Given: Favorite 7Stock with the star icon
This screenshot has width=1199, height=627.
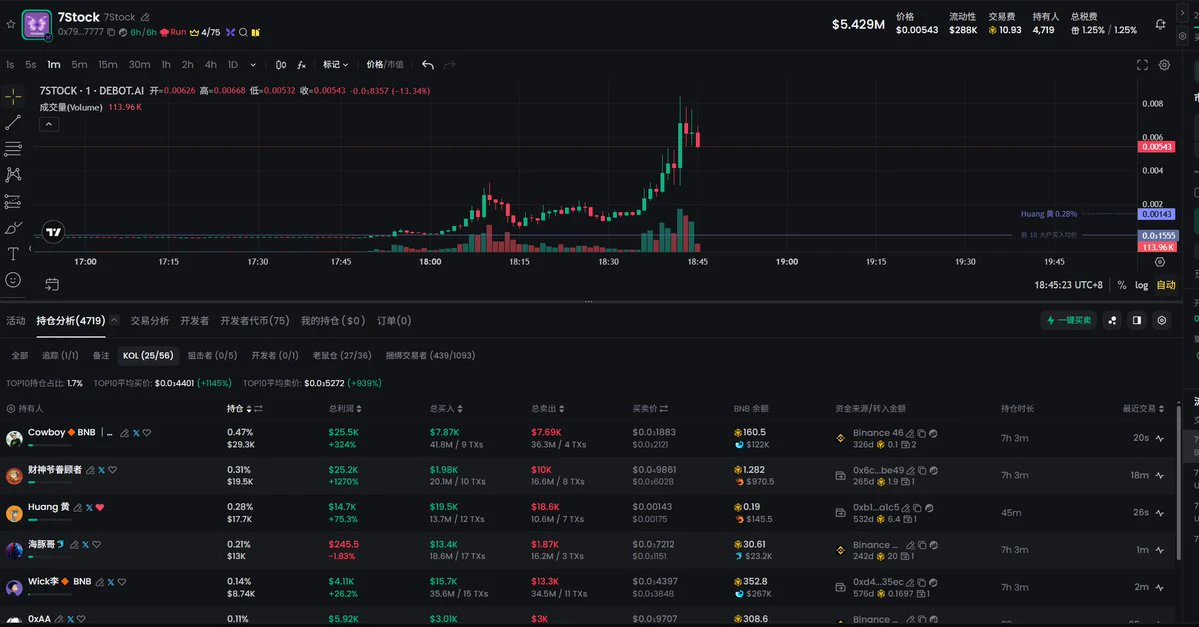Looking at the screenshot, I should click(x=11, y=24).
